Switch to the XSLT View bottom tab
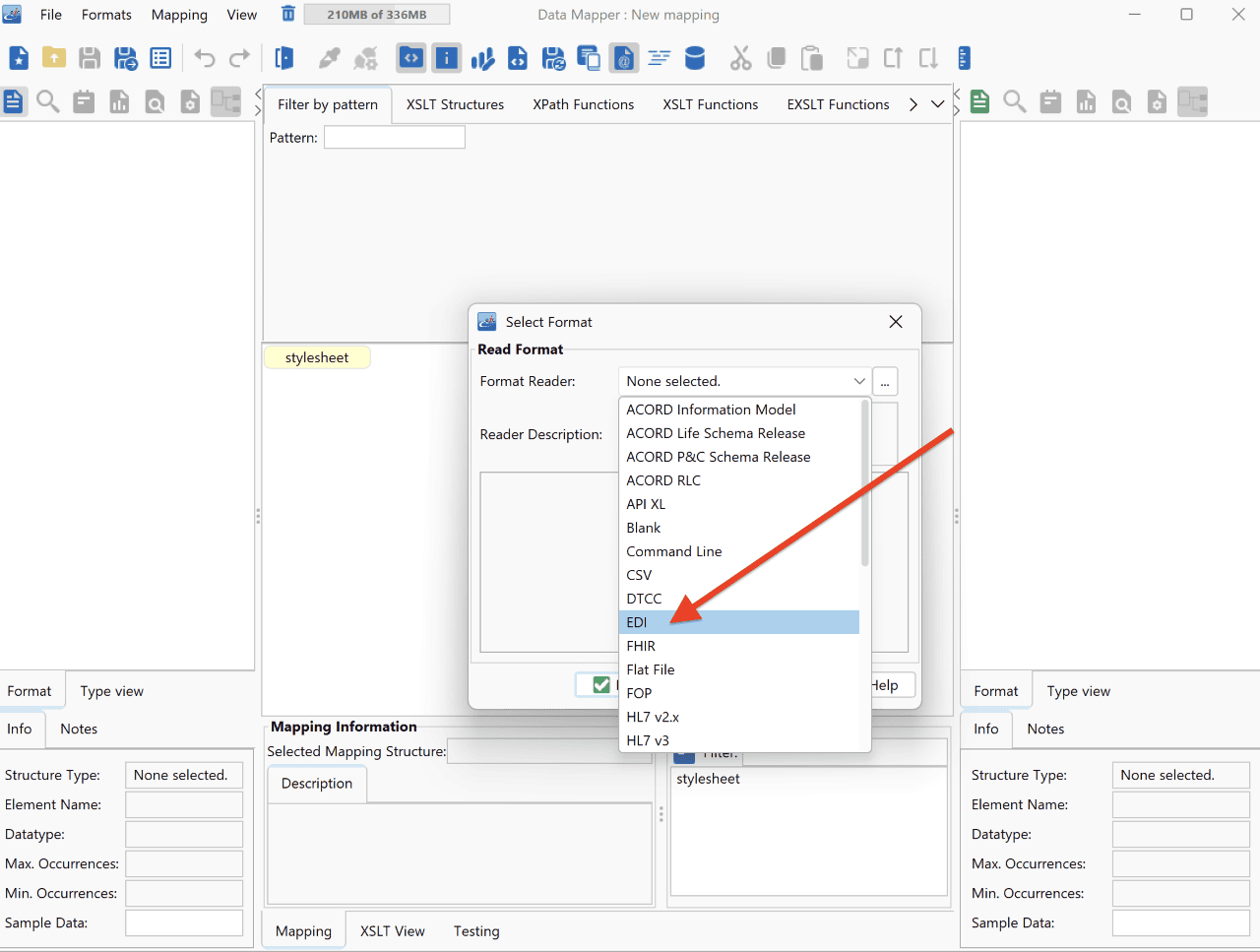 click(x=393, y=931)
